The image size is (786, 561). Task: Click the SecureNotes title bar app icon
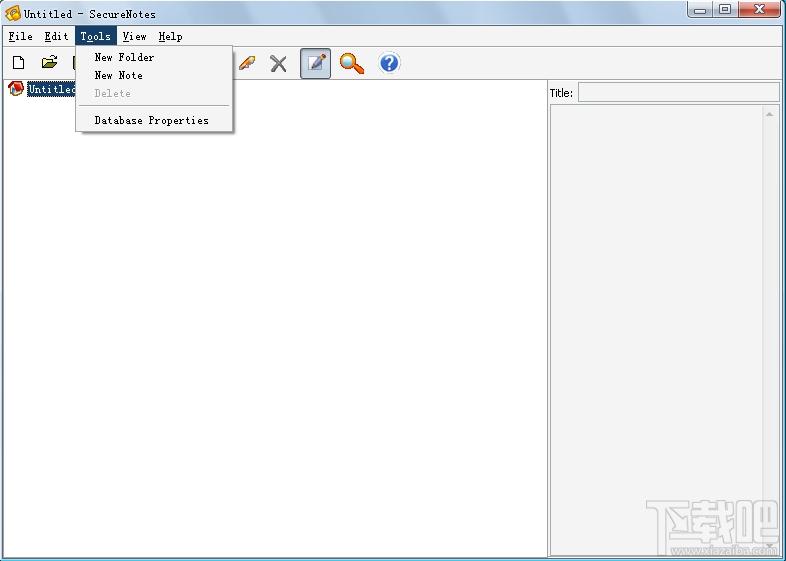click(13, 14)
